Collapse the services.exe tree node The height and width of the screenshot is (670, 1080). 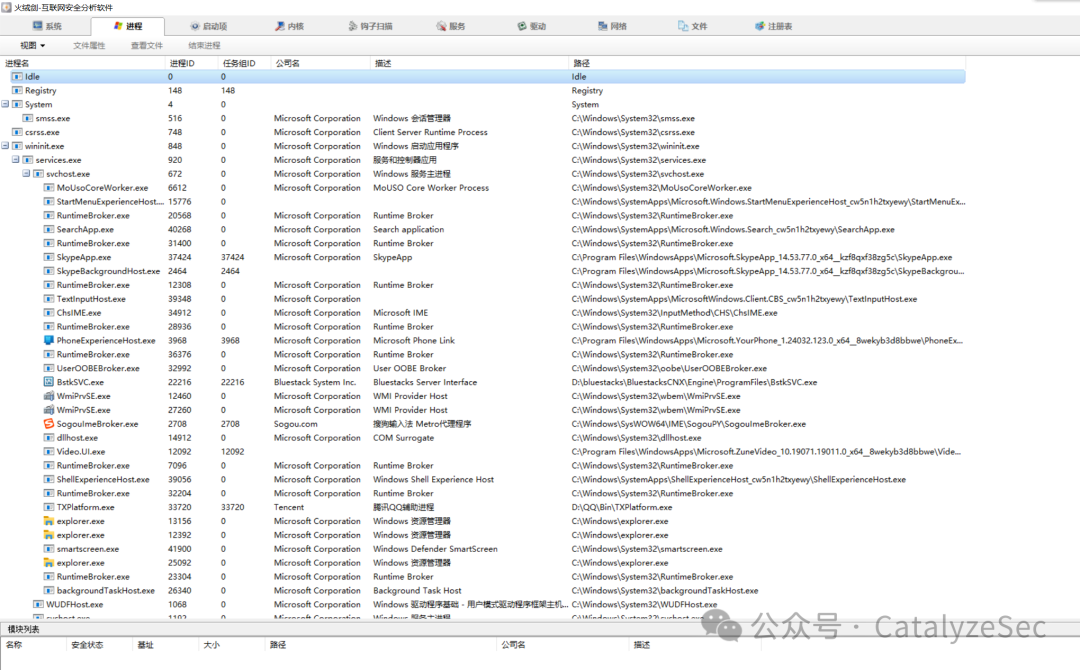16,160
